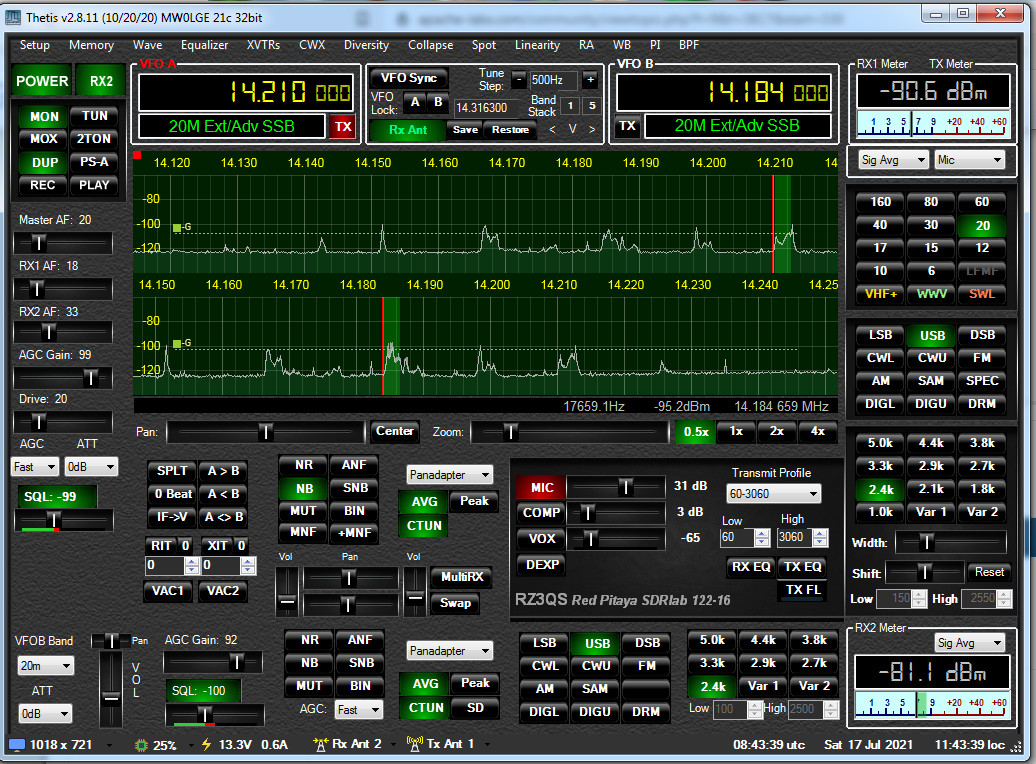Click the band stack V button
This screenshot has height=764, width=1036.
[572, 130]
